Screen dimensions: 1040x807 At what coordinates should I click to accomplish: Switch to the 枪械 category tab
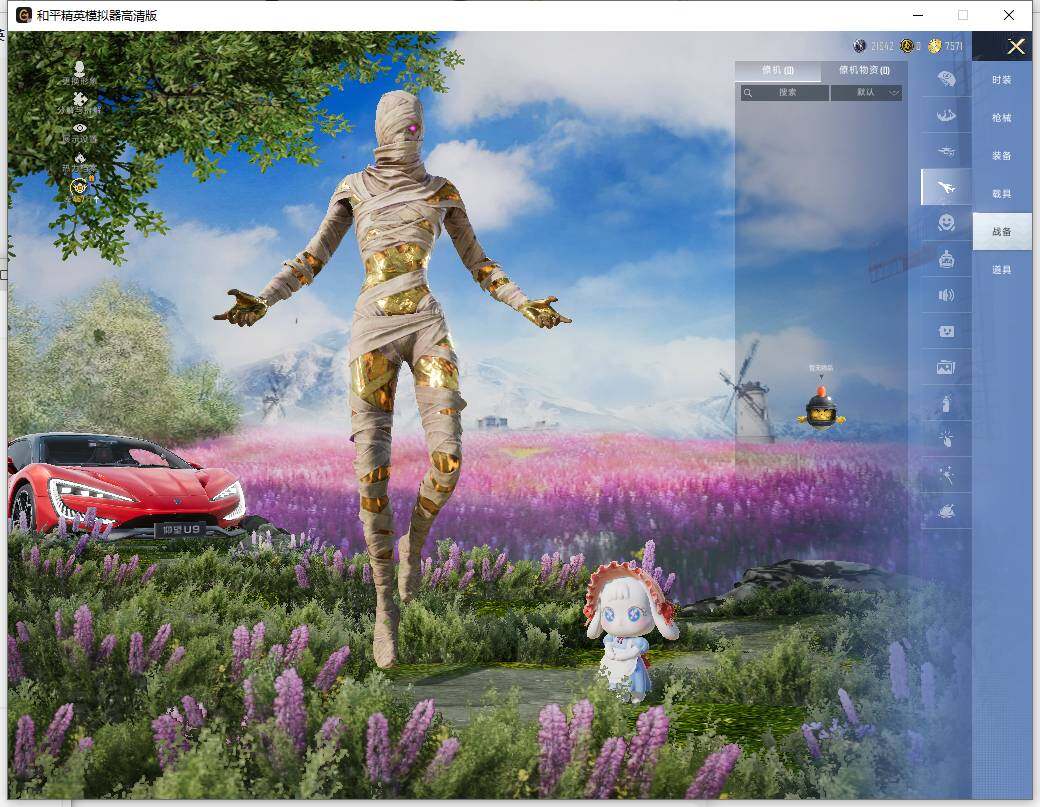[1002, 117]
